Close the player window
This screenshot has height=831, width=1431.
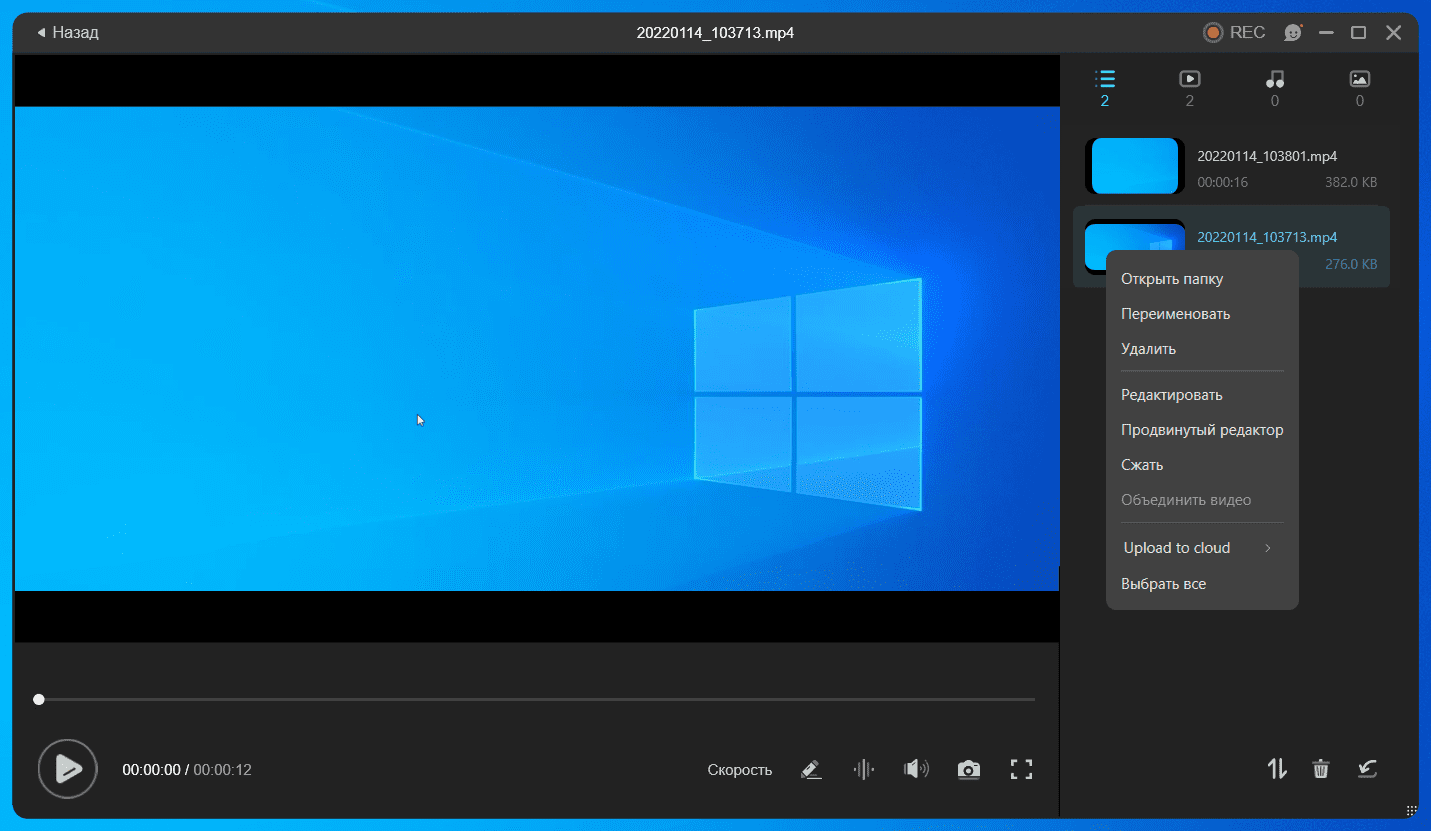point(1393,33)
